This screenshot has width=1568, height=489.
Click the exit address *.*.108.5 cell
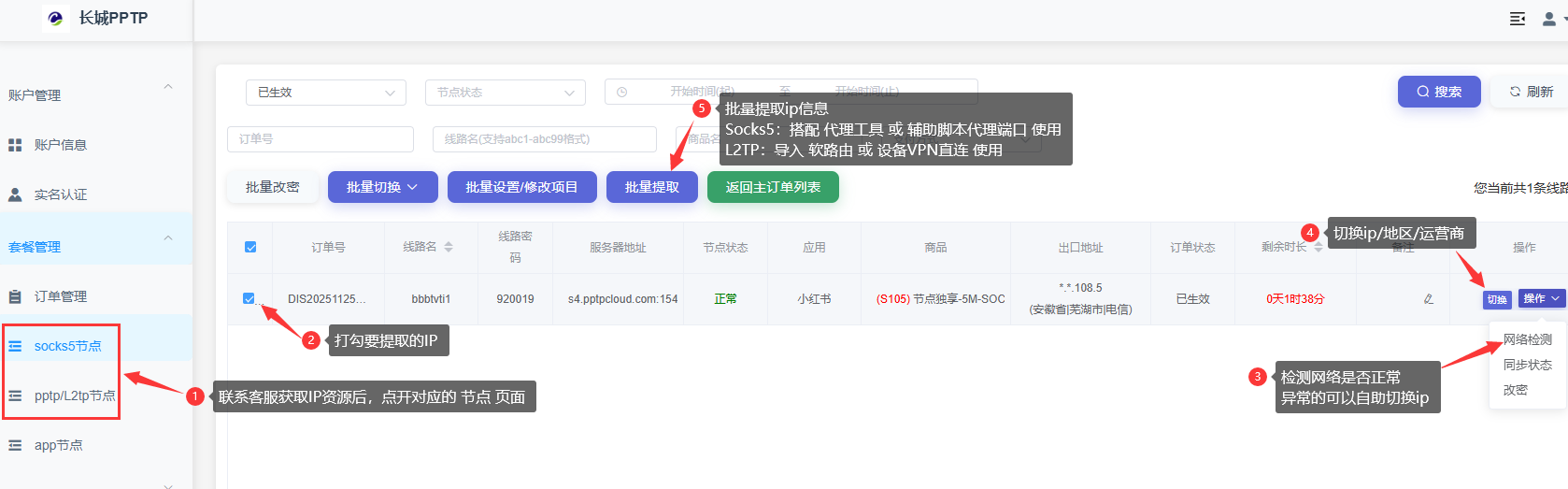click(1080, 288)
